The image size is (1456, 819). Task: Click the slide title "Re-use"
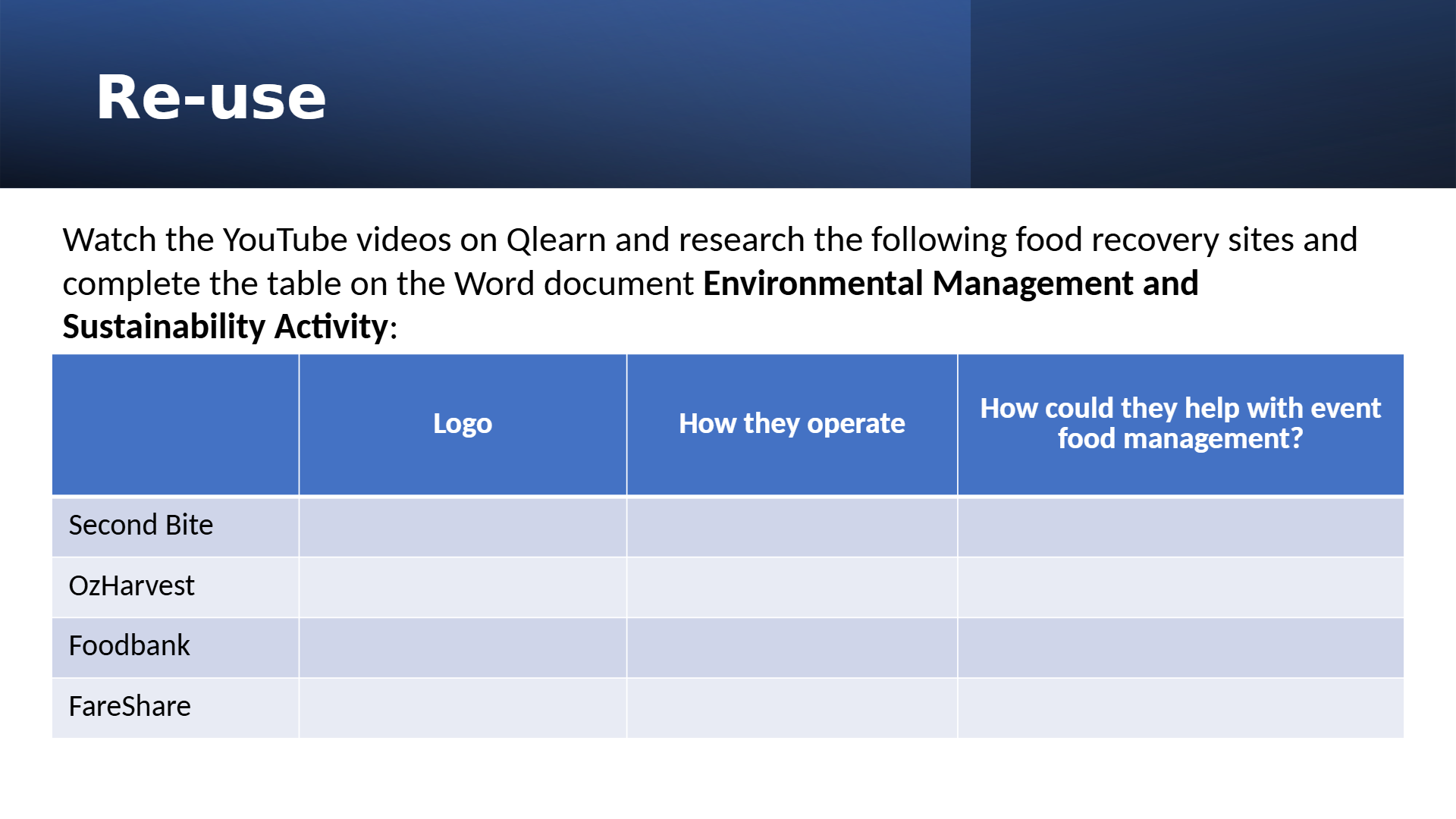point(211,97)
